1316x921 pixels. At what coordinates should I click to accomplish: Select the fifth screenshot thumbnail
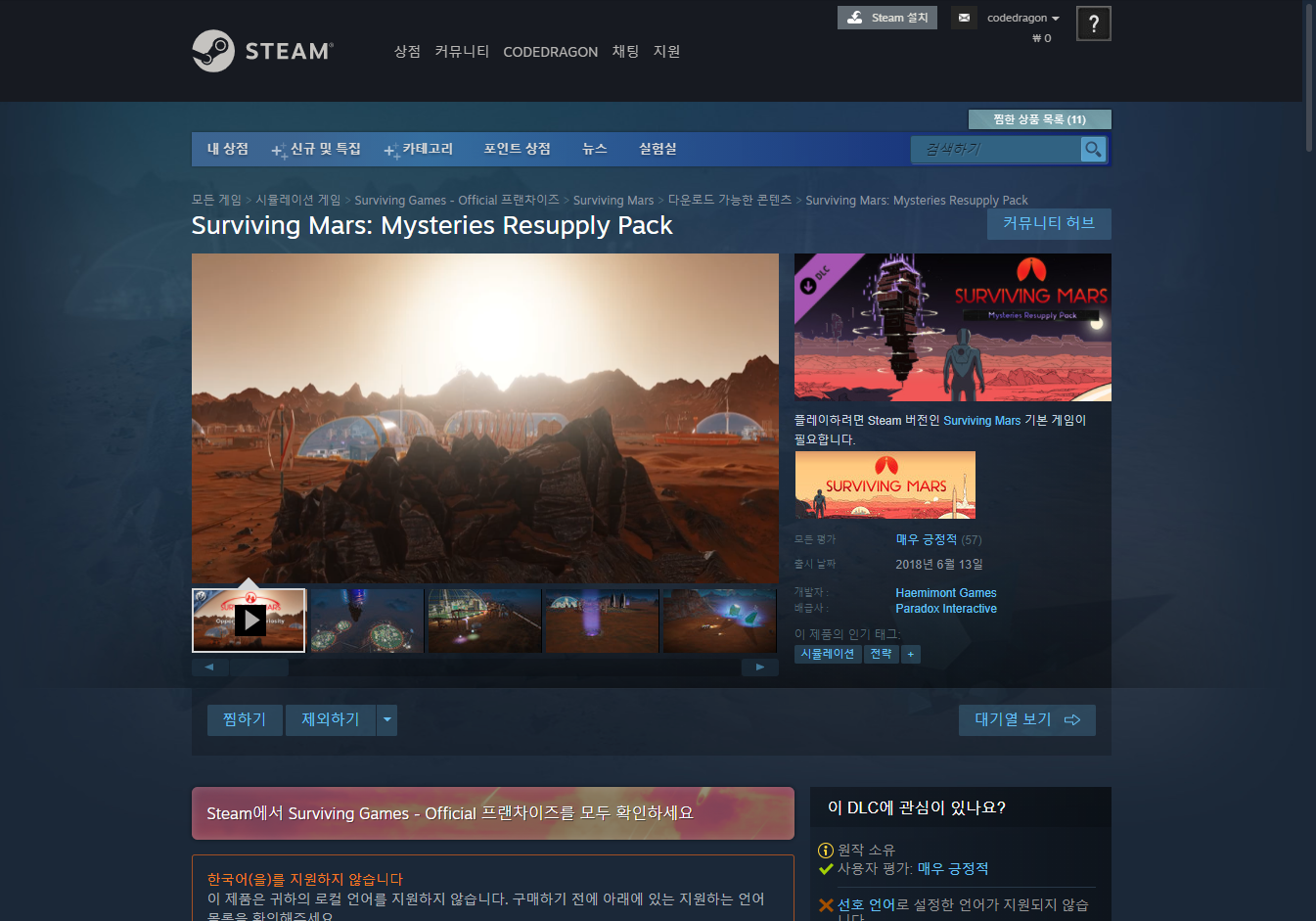pos(719,621)
